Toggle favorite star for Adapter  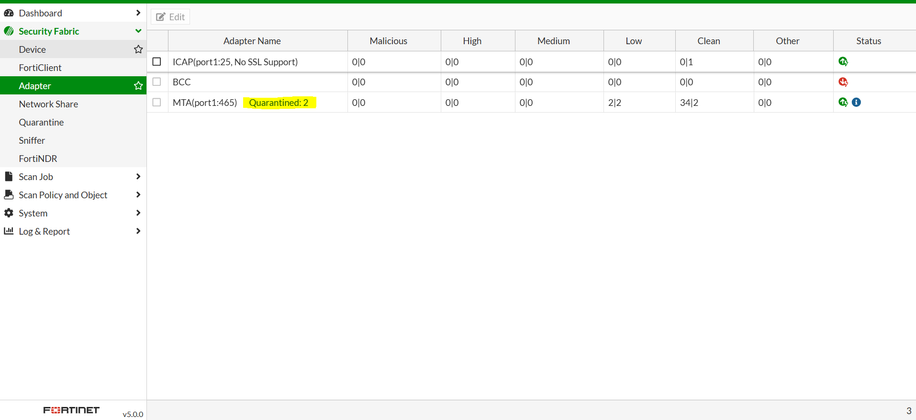(138, 86)
